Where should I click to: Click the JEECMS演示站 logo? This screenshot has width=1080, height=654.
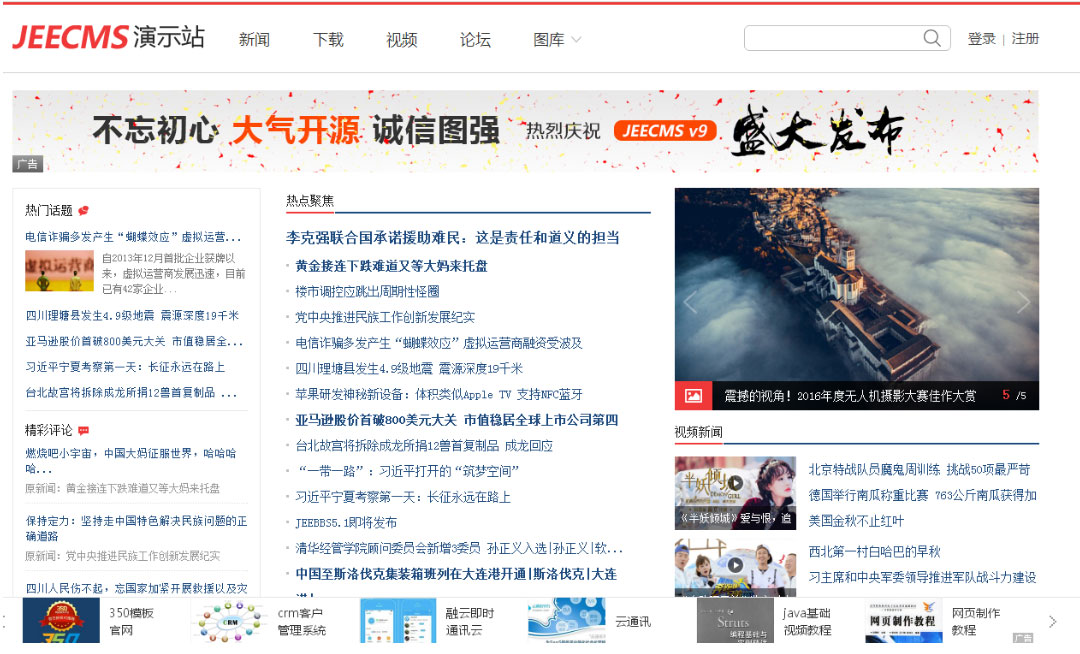(x=108, y=38)
